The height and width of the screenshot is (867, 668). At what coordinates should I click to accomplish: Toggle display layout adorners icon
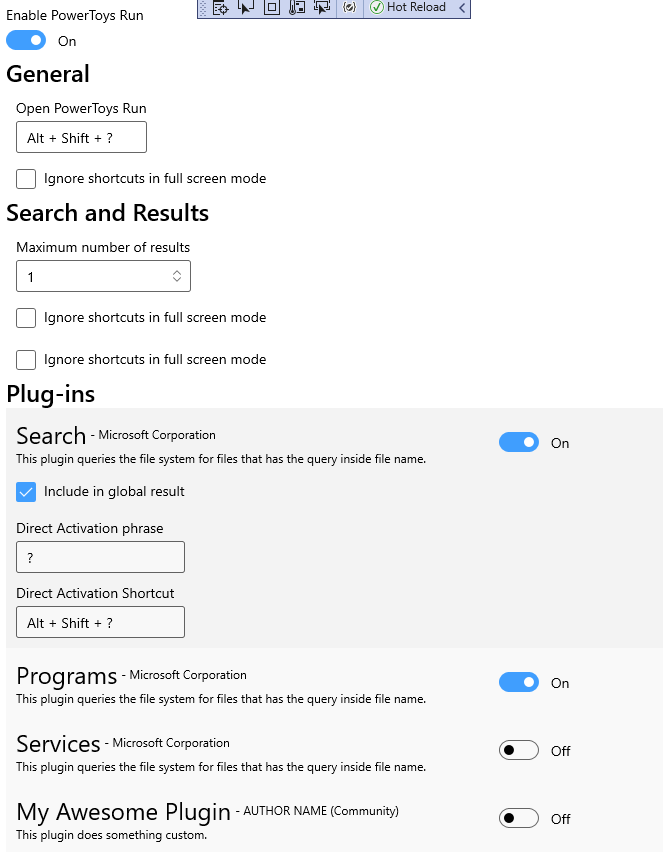270,8
